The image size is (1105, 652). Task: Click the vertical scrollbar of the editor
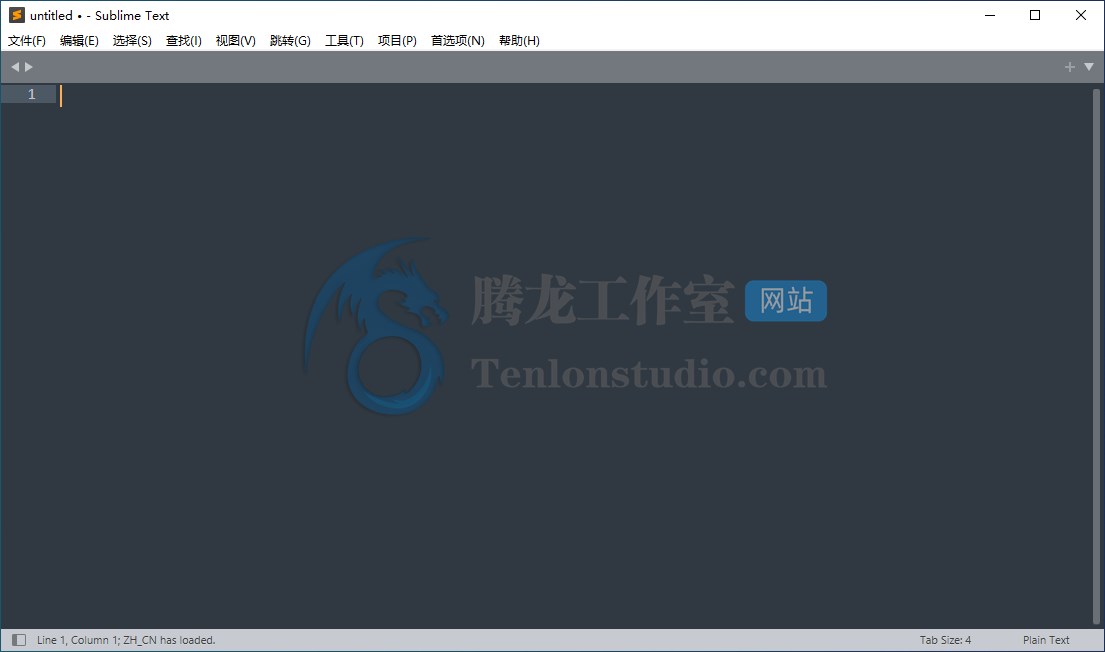[x=1096, y=356]
